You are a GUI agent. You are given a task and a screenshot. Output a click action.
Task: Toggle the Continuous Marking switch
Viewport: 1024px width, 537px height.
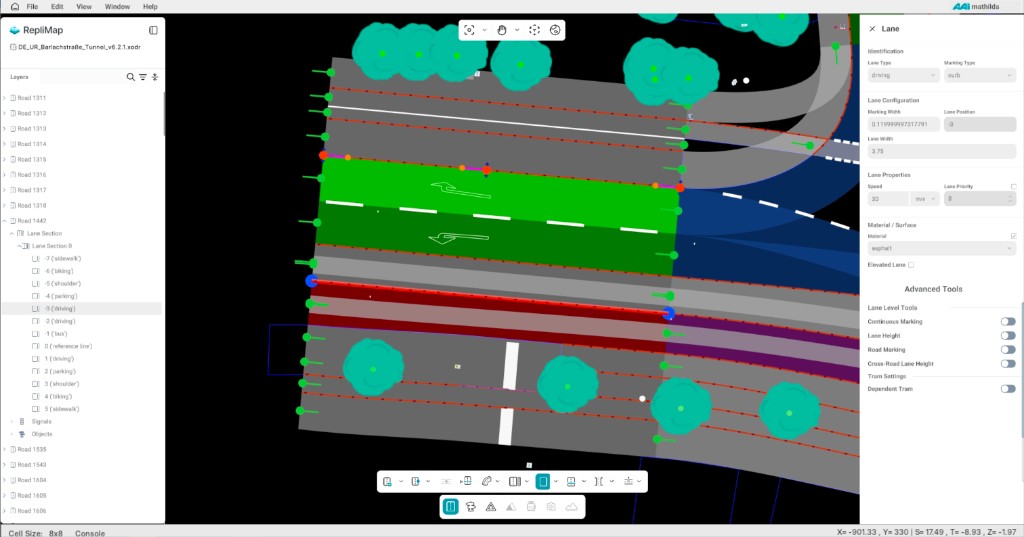point(1008,321)
